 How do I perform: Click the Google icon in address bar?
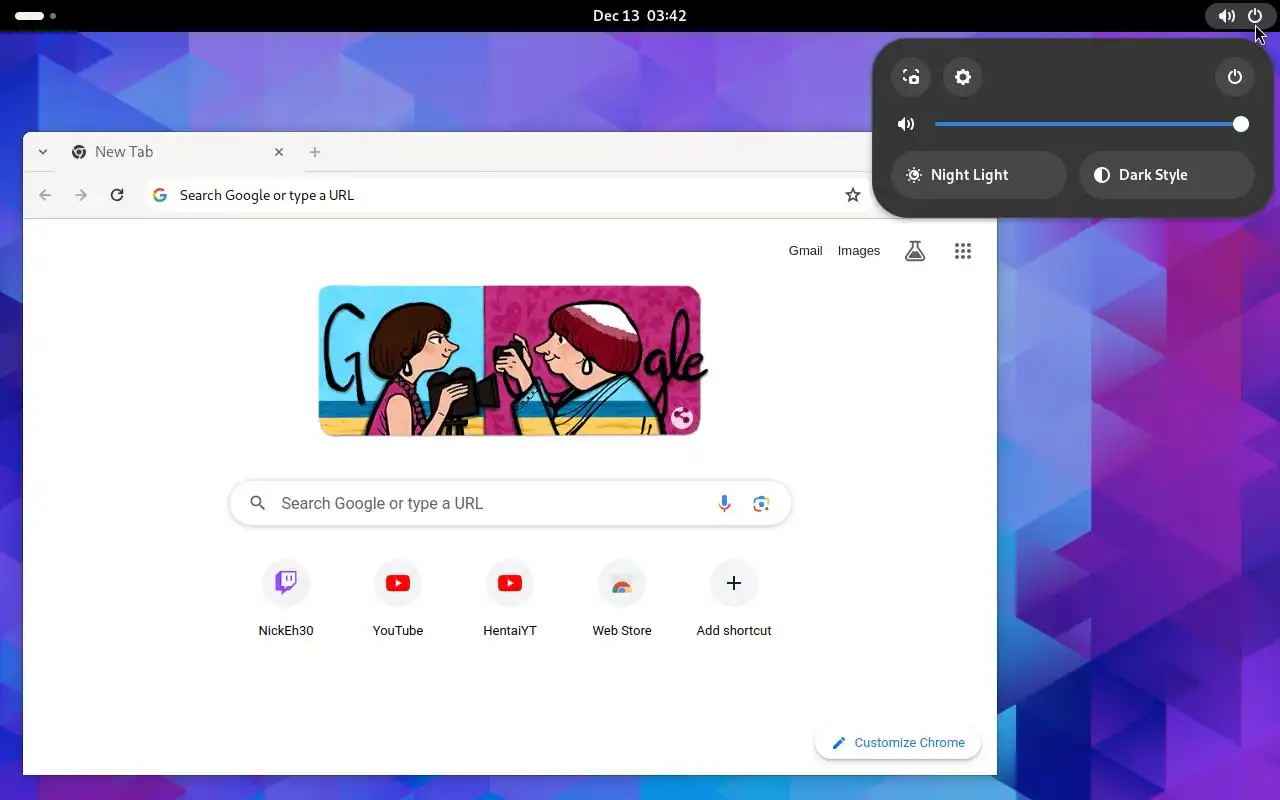(160, 195)
